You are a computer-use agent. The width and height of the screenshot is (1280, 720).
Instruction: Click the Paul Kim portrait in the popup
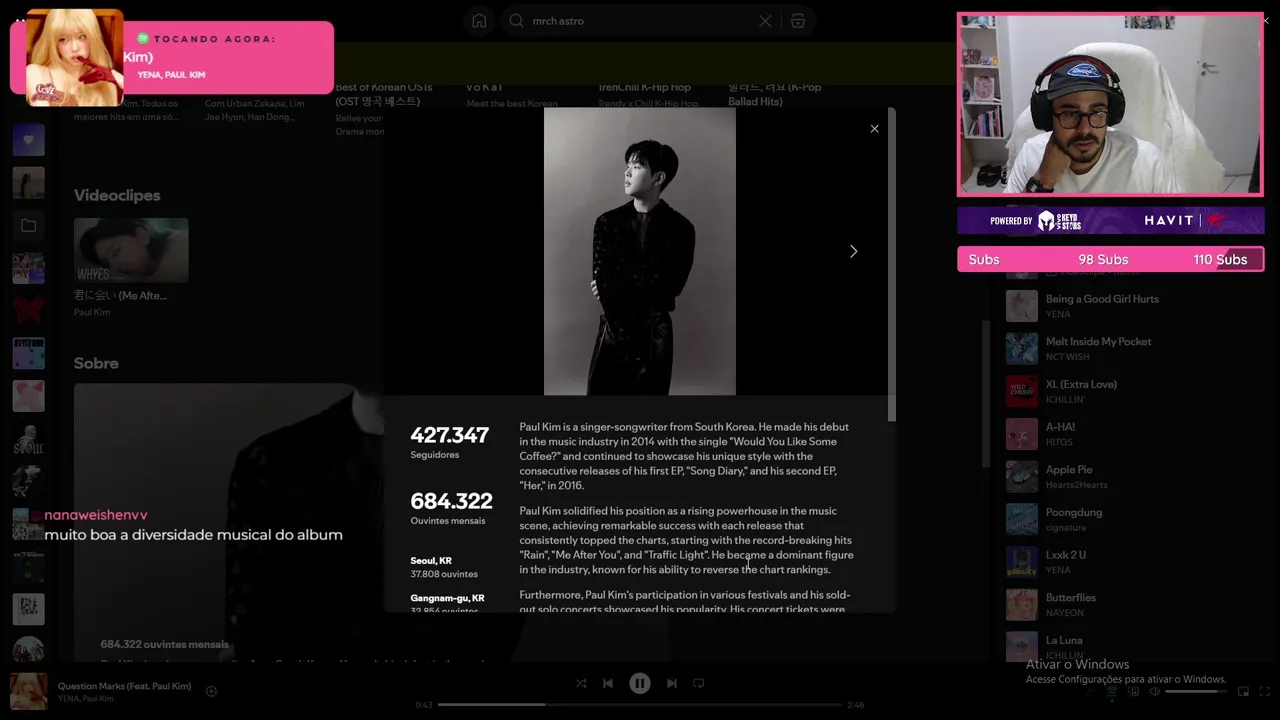[x=640, y=251]
